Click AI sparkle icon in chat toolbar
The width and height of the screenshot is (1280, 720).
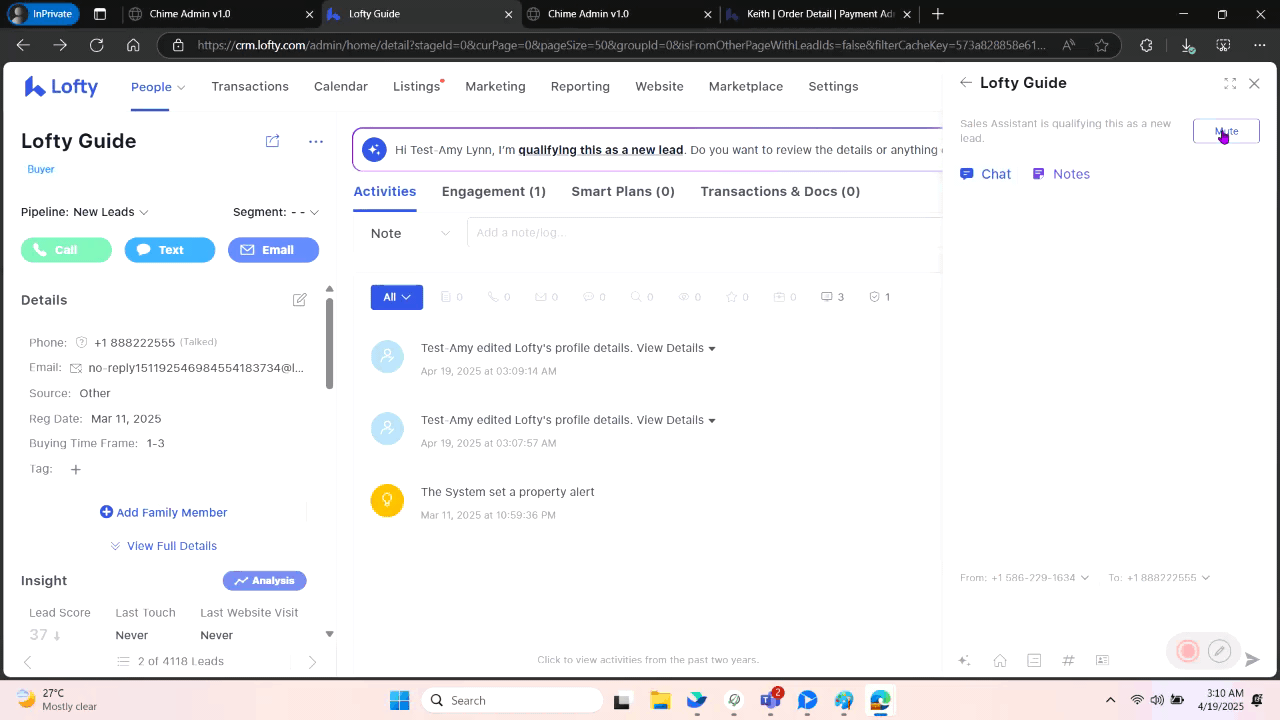tap(964, 660)
